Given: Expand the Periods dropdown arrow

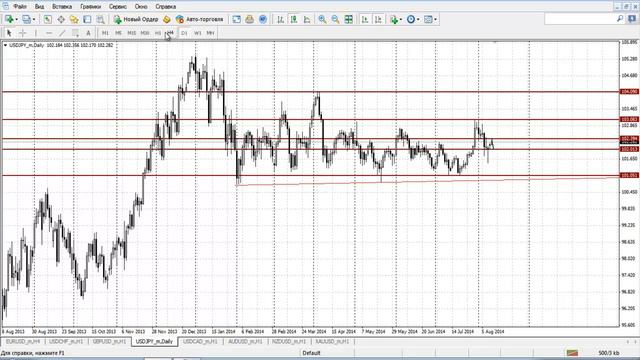Looking at the screenshot, I should point(418,19).
